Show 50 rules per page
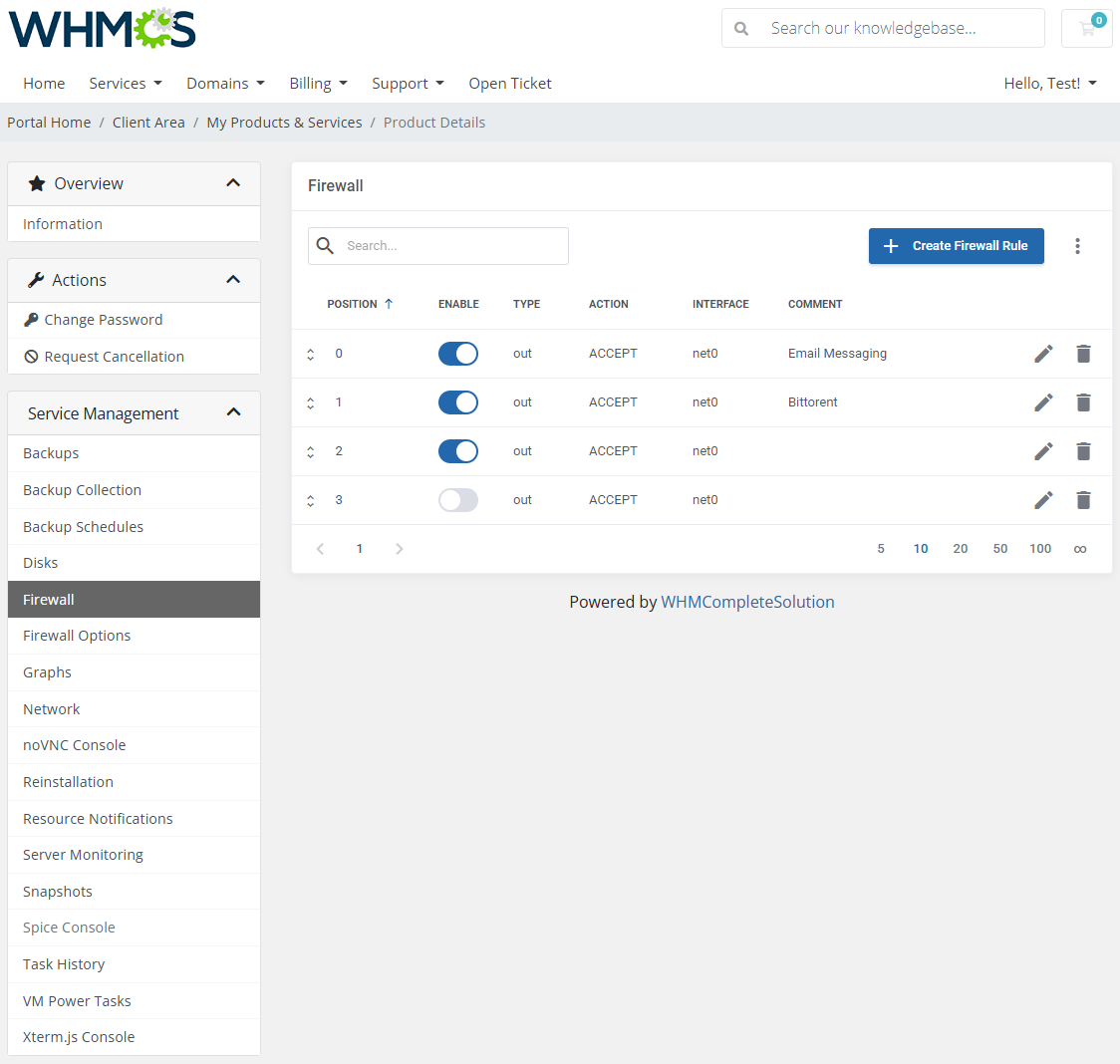Screen dimensions: 1120x1064 coord(1000,548)
